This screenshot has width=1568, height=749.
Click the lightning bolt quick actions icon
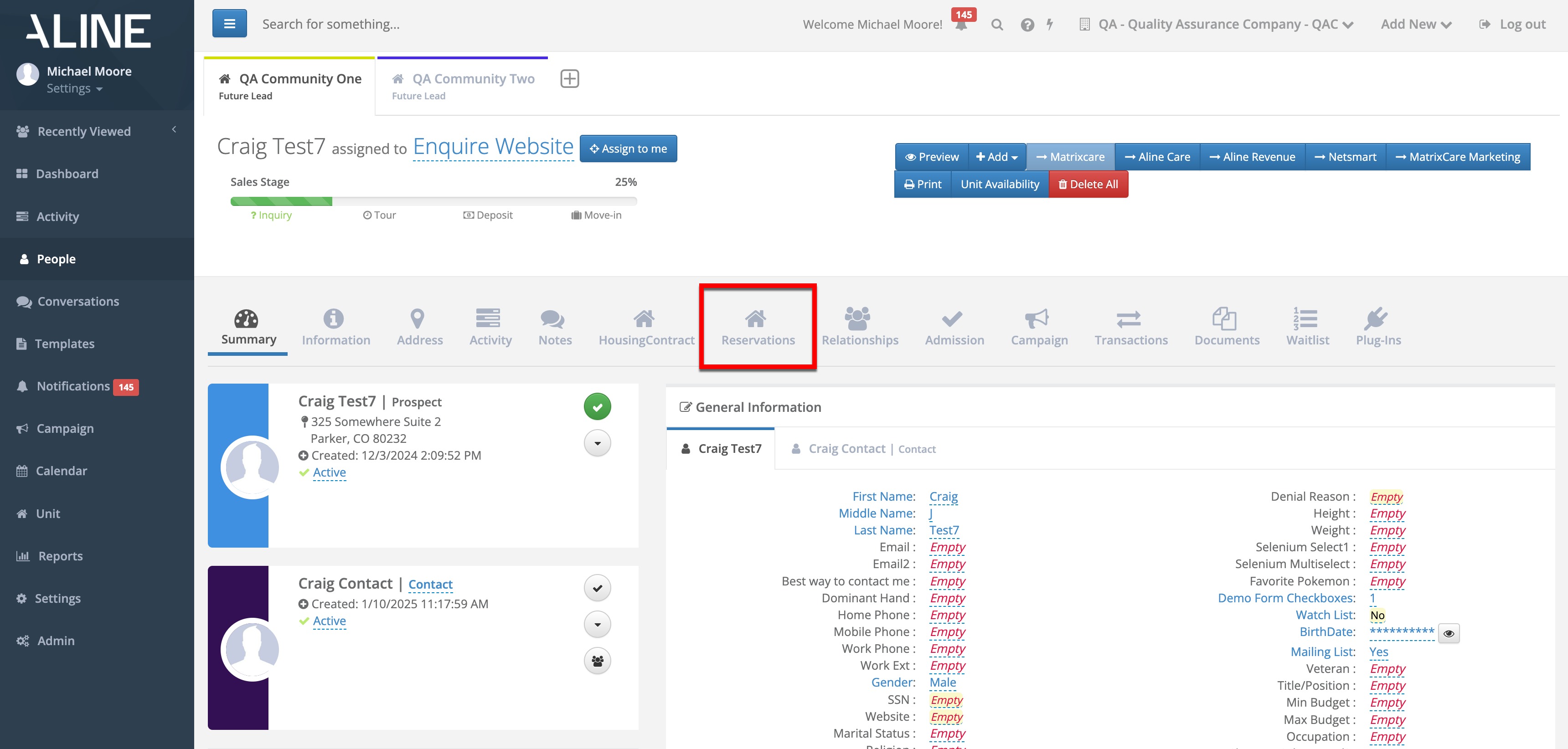click(1050, 25)
